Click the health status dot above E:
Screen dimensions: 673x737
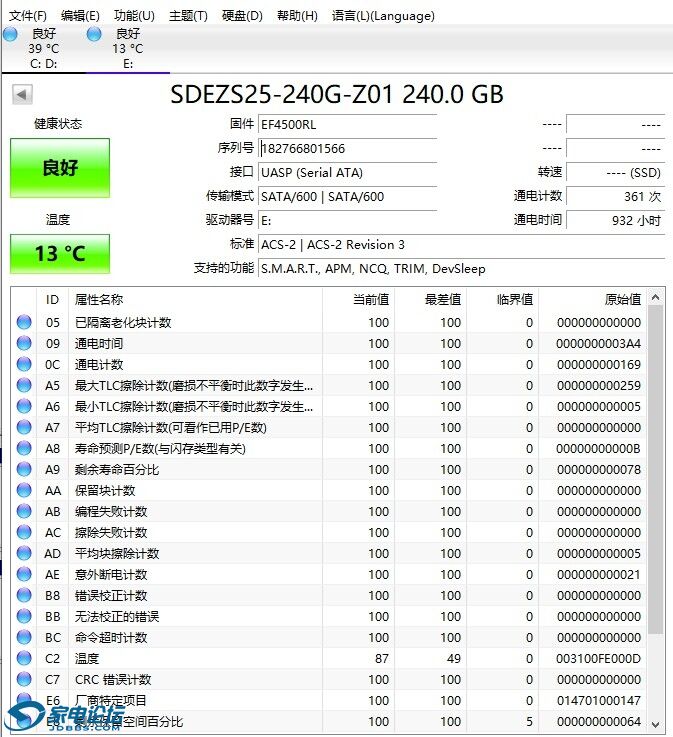click(x=94, y=34)
